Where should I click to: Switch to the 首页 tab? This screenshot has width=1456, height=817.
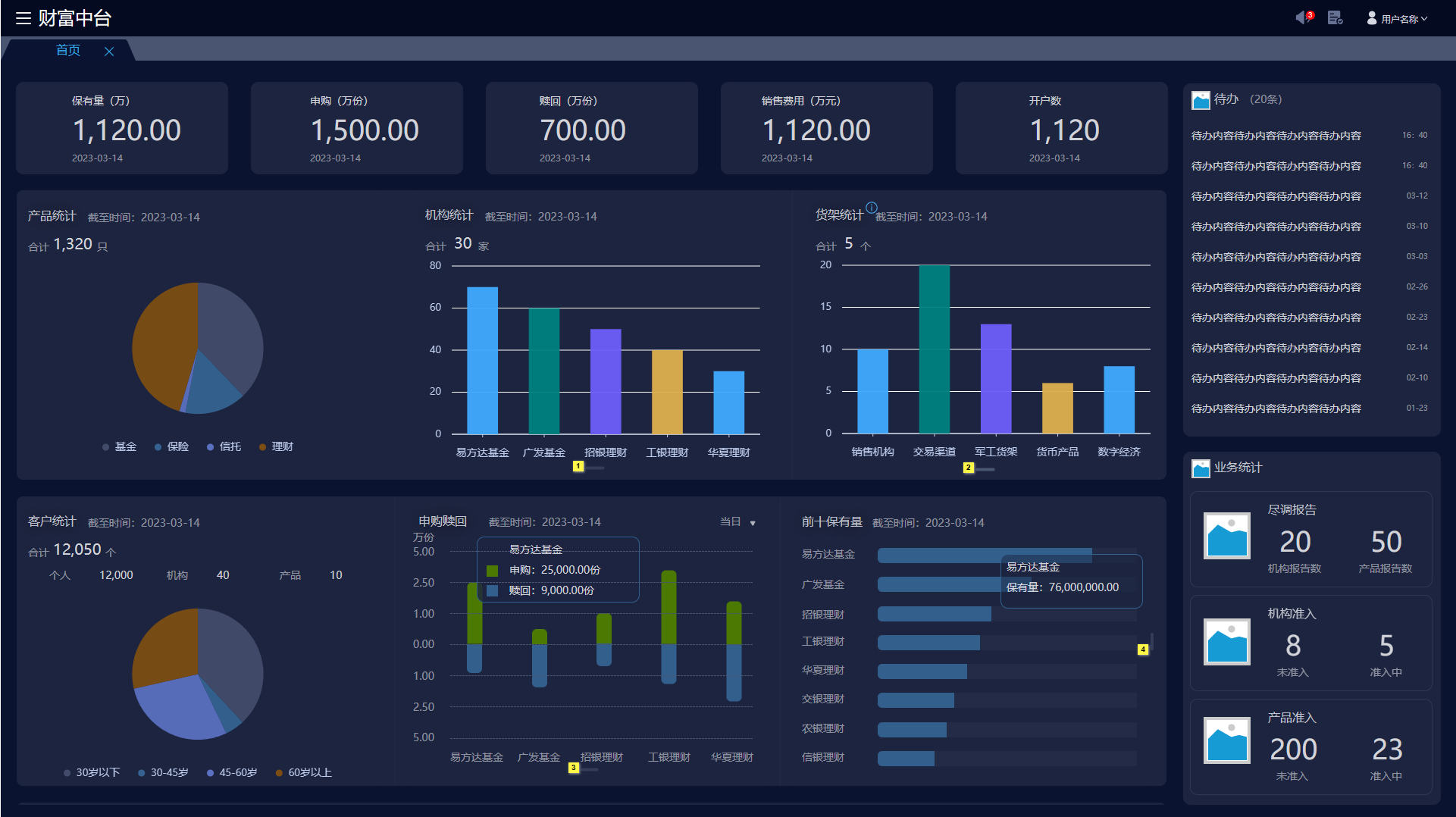[x=68, y=50]
